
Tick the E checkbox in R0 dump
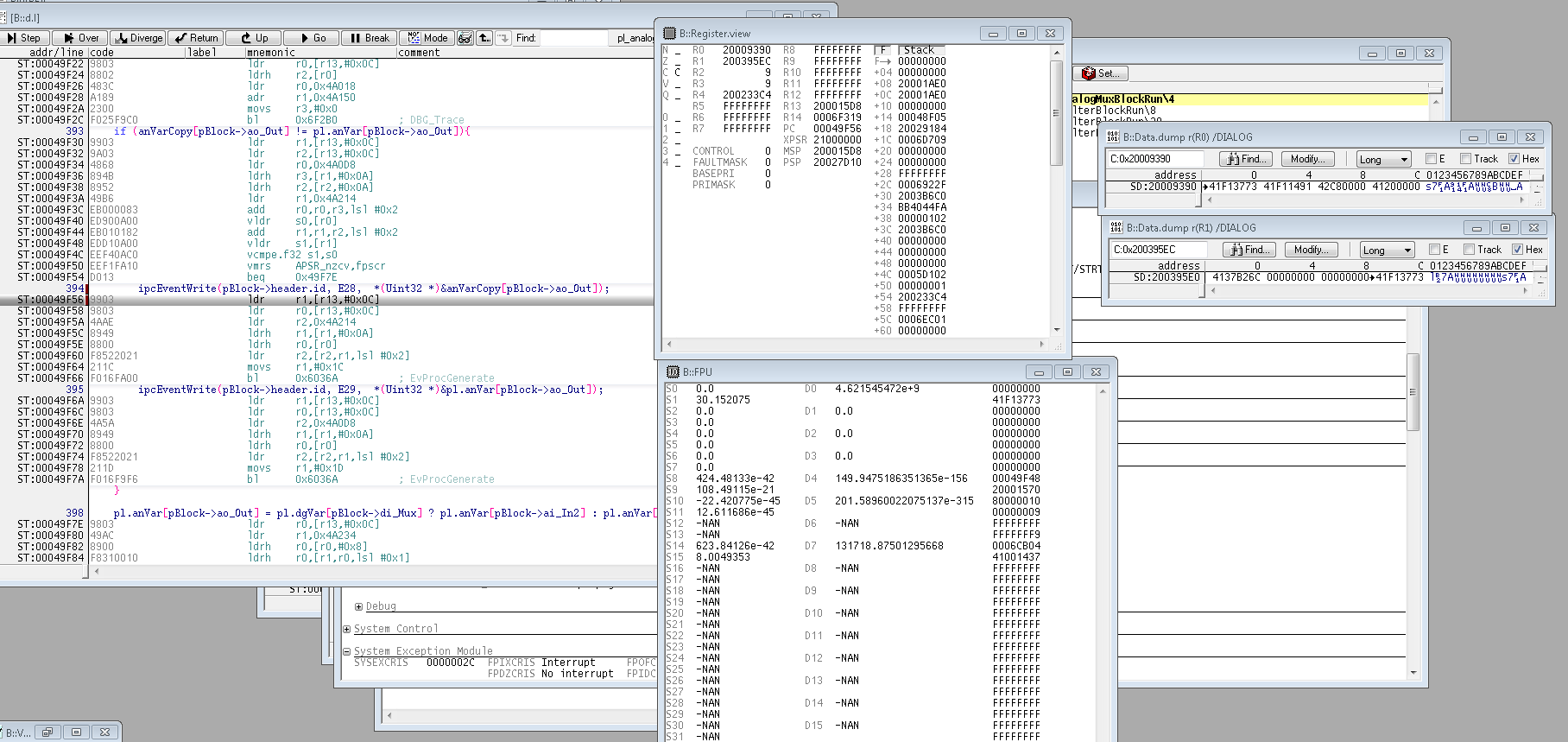coord(1431,159)
